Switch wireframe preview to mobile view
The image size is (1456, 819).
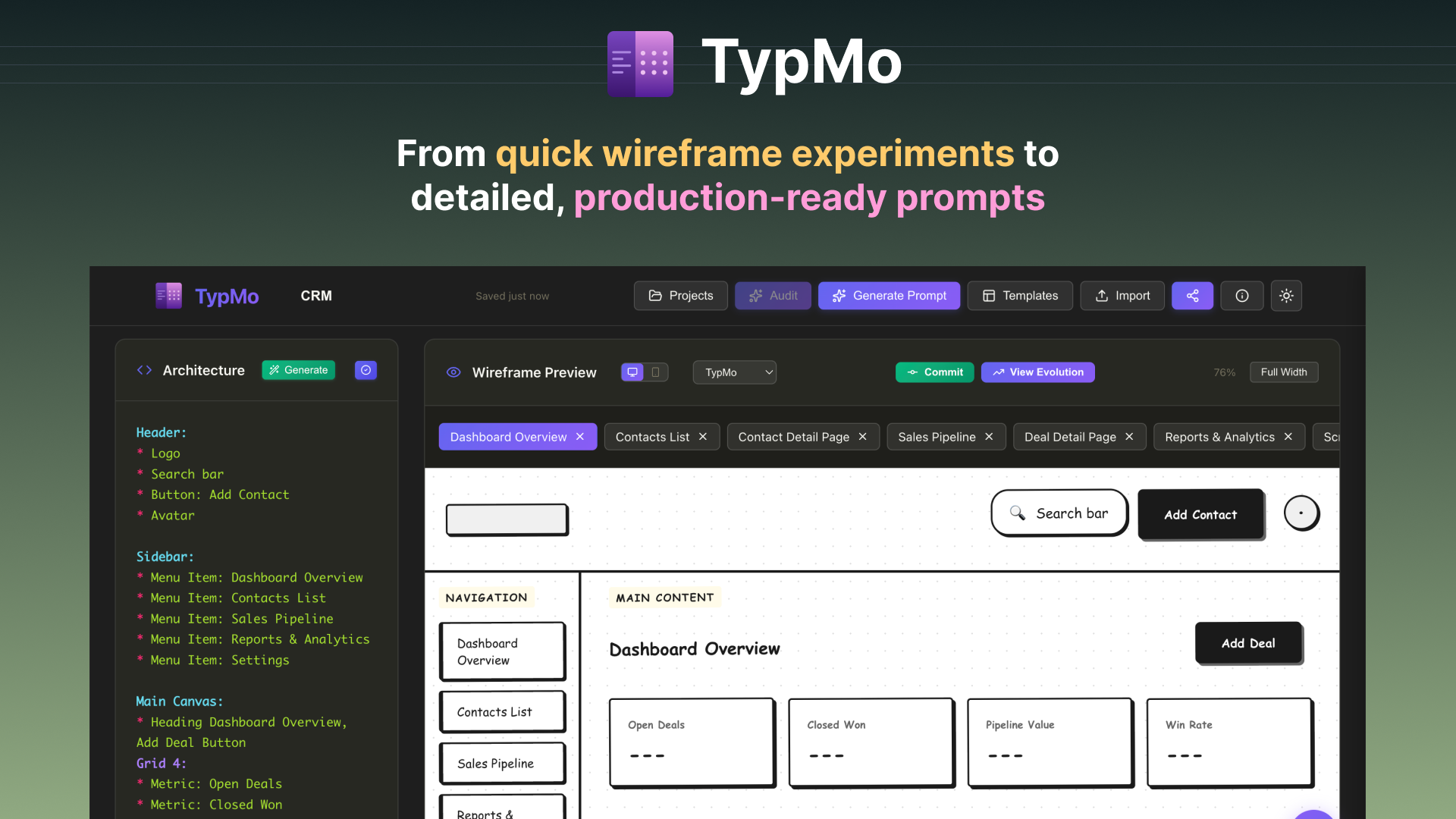coord(655,372)
